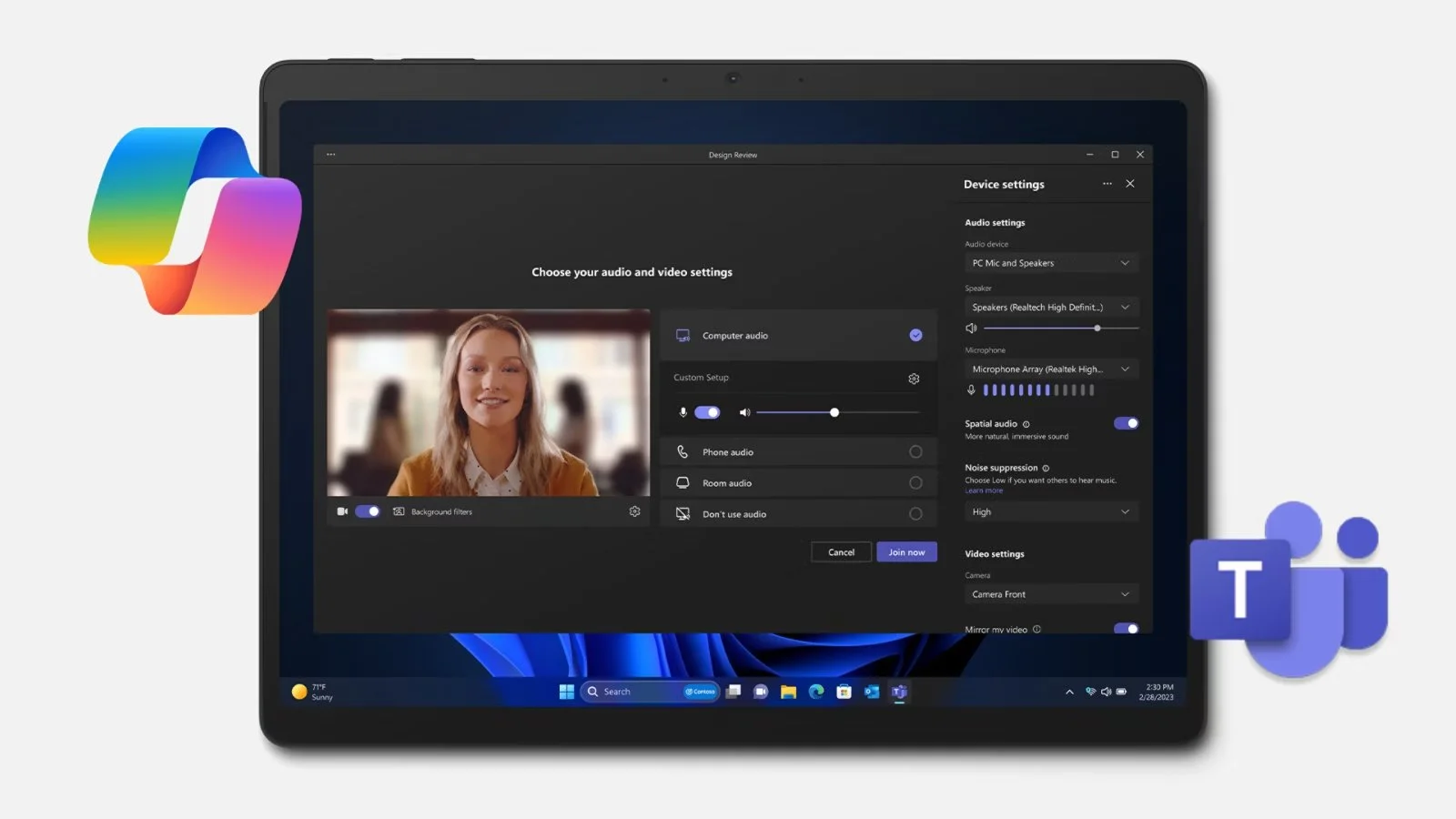Open Background filters
Screen dimensions: 1456x819
432,511
